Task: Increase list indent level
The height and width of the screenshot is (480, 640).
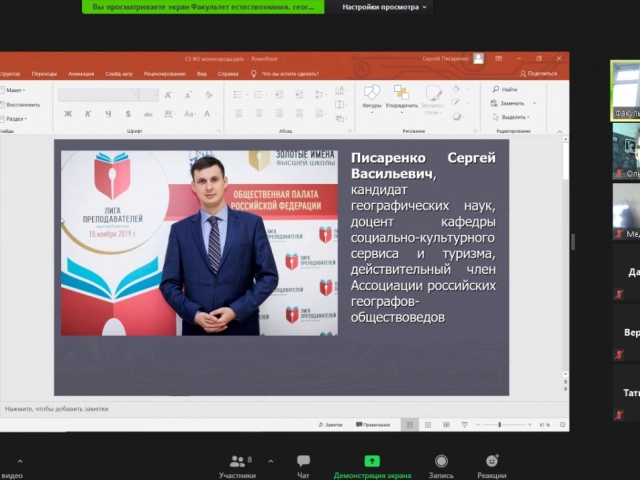Action: 299,95
